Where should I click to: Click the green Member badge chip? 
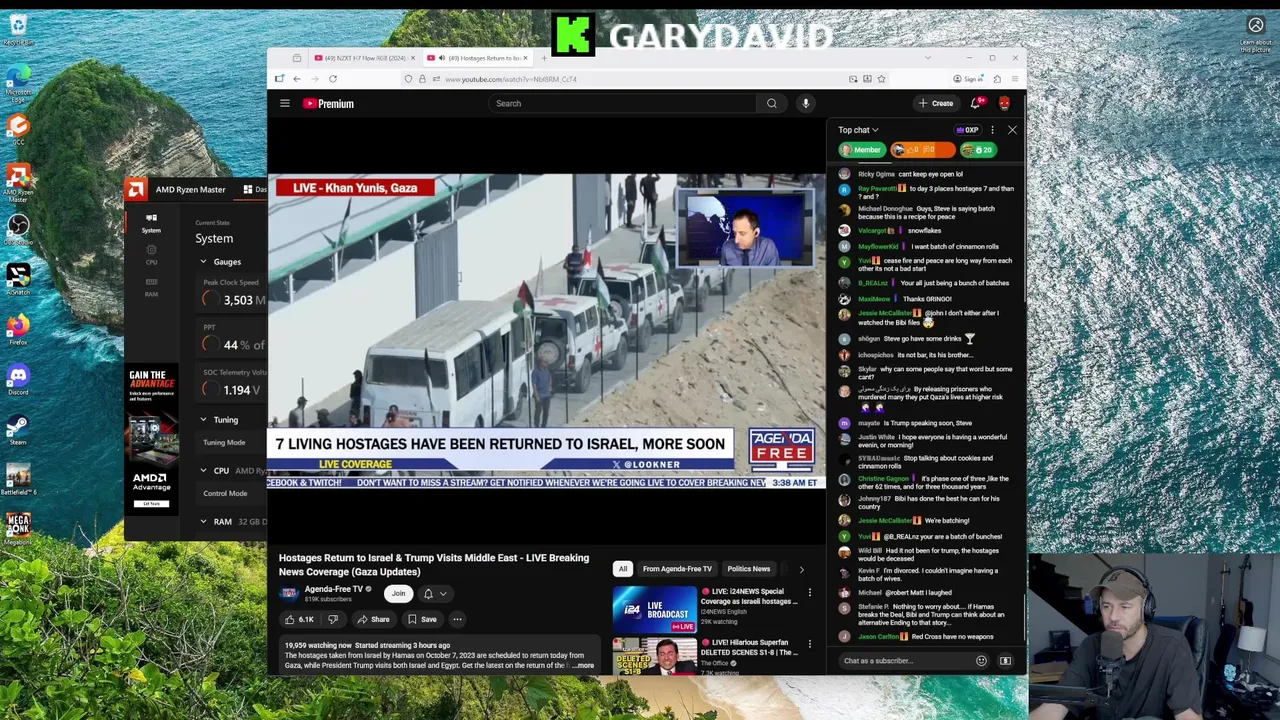[x=861, y=150]
